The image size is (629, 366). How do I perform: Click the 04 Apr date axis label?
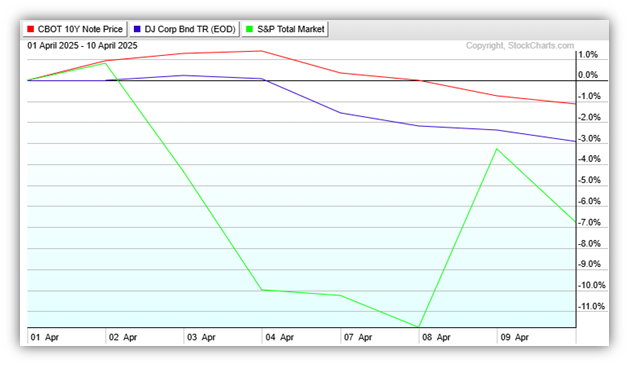coord(279,338)
